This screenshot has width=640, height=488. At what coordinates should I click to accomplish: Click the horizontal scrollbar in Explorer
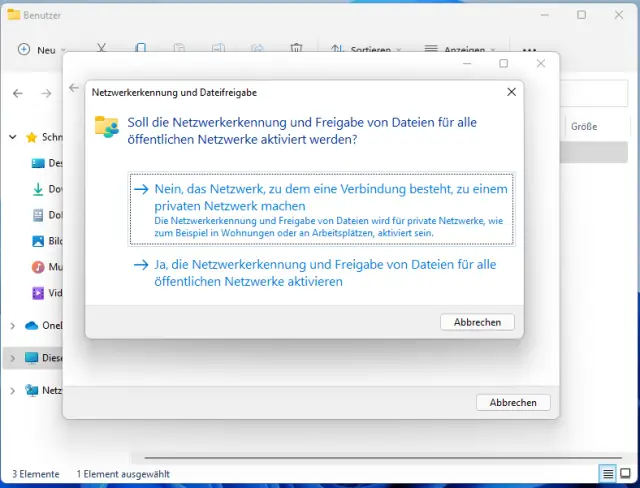click(x=383, y=458)
